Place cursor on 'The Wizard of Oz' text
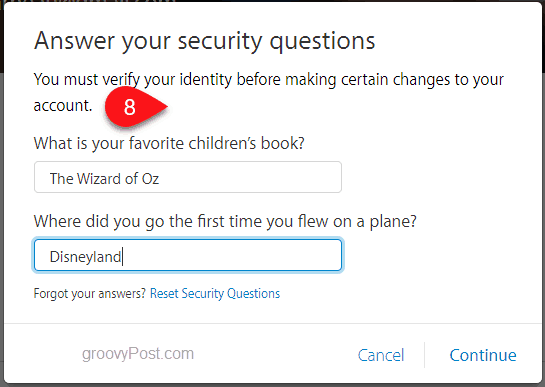This screenshot has width=545, height=387. [x=104, y=179]
